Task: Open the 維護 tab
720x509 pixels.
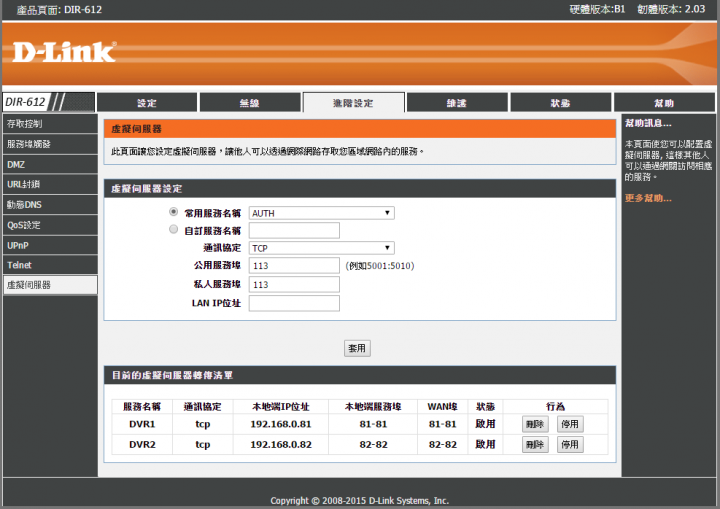Action: tap(457, 102)
